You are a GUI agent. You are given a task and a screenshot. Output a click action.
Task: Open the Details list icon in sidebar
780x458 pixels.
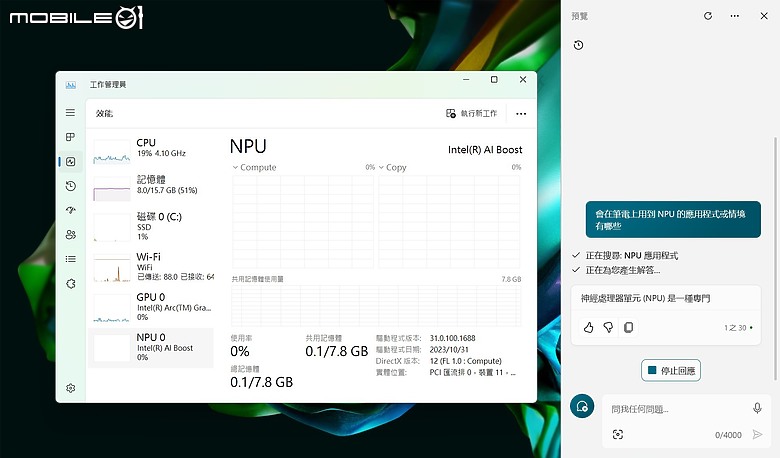click(71, 259)
